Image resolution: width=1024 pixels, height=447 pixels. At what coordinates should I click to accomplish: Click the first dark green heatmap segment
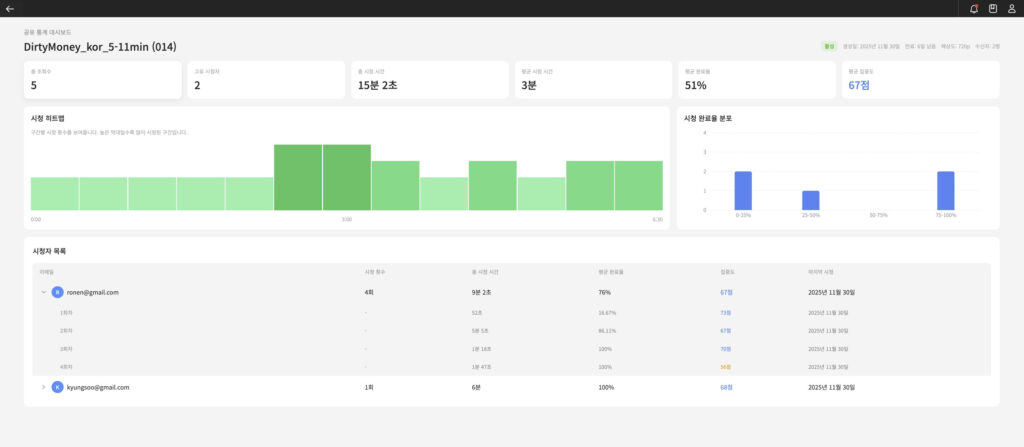pos(298,177)
